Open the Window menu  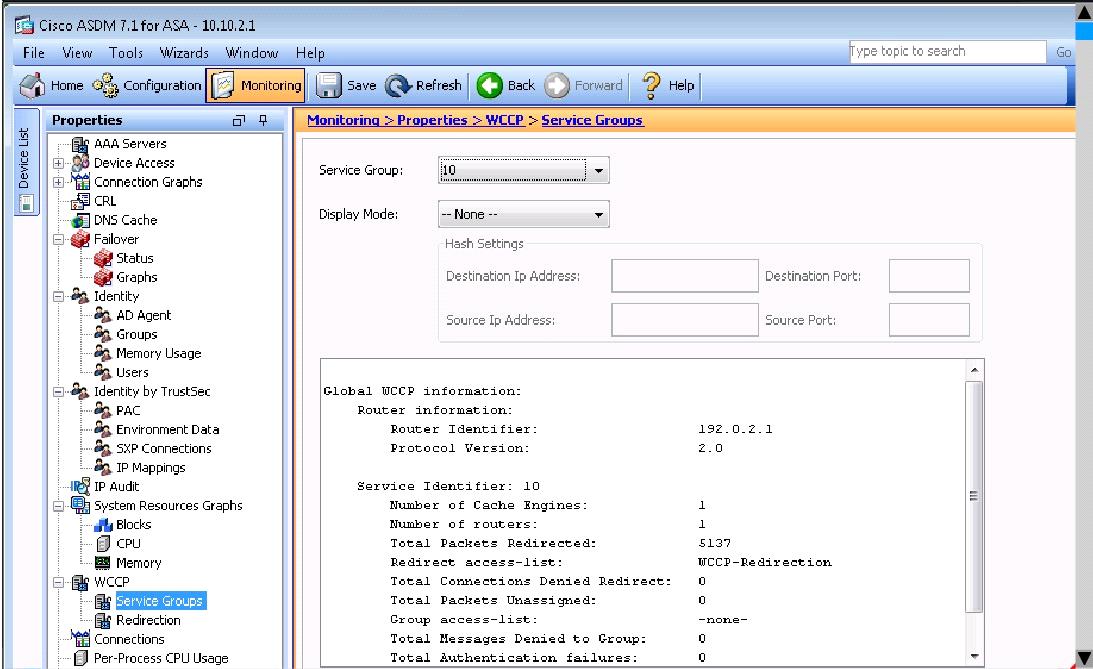[x=252, y=53]
